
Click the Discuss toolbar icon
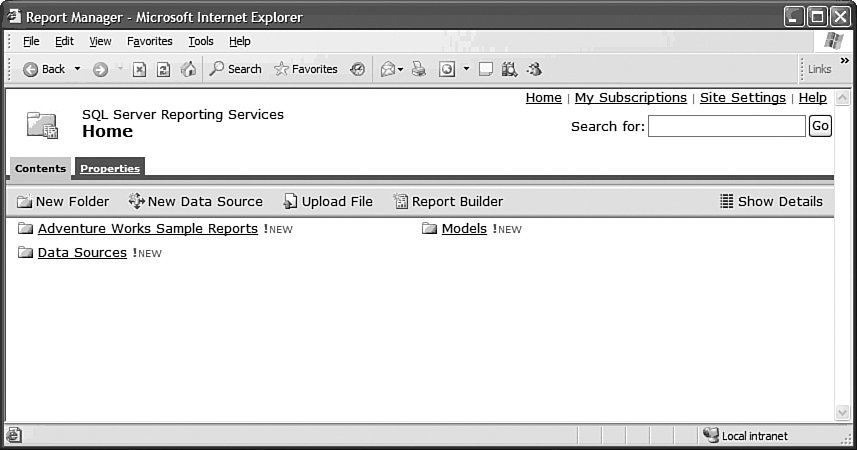click(x=485, y=69)
